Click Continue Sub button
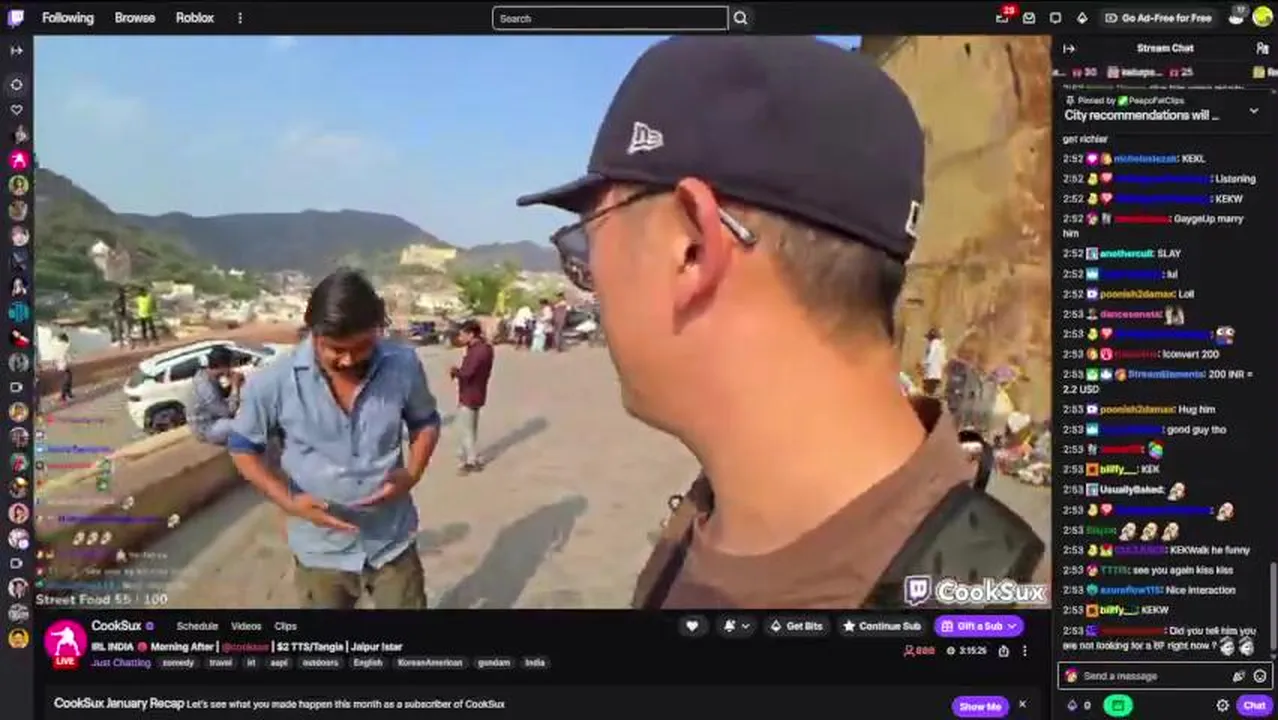1278x720 pixels. (x=882, y=626)
